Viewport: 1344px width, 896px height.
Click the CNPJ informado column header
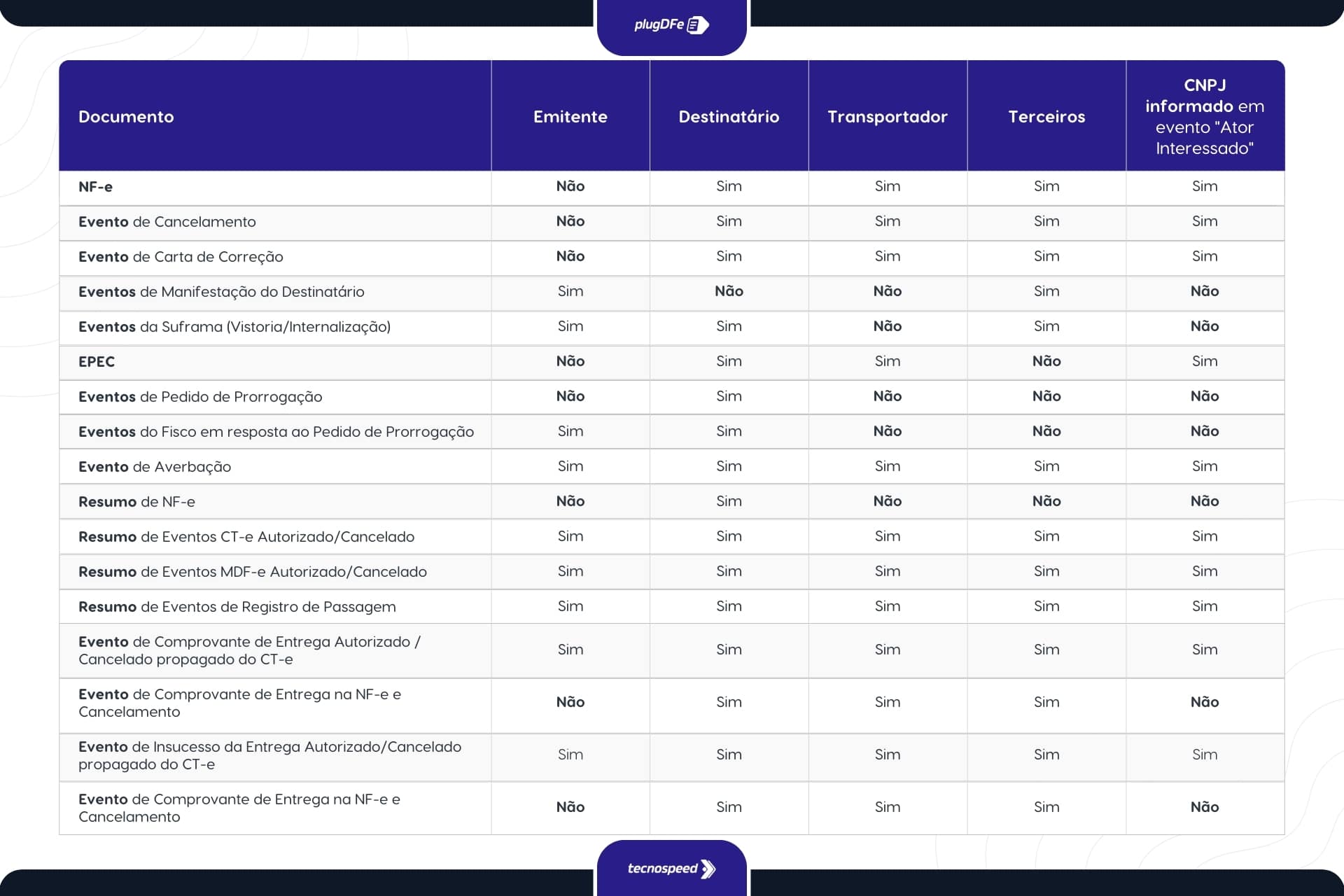click(x=1204, y=117)
